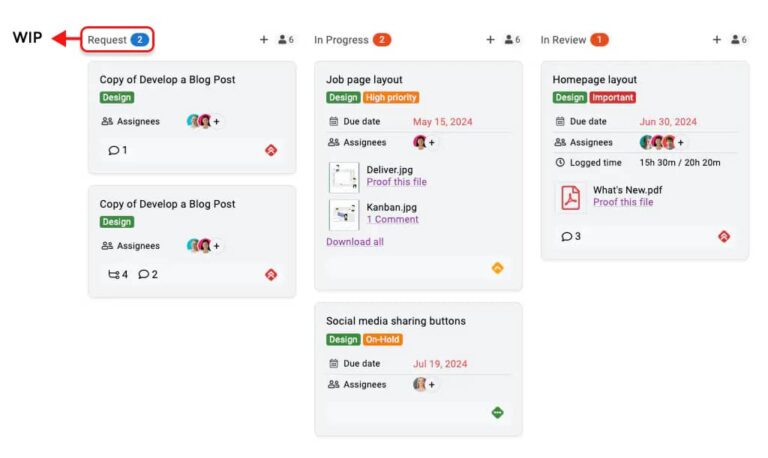Click the What's New.pdf file name
The height and width of the screenshot is (458, 768).
(627, 190)
